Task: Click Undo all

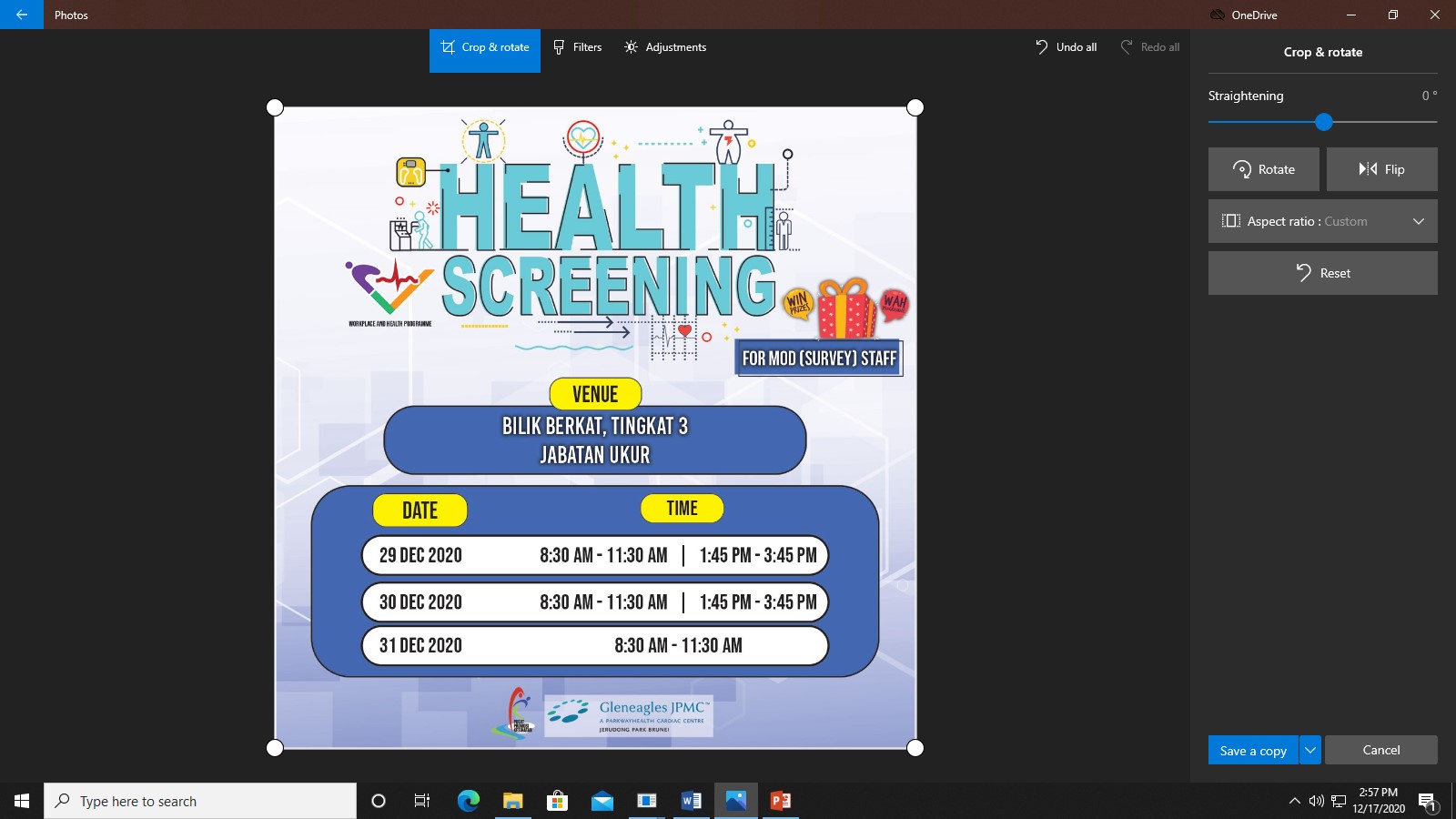Action: [x=1067, y=47]
